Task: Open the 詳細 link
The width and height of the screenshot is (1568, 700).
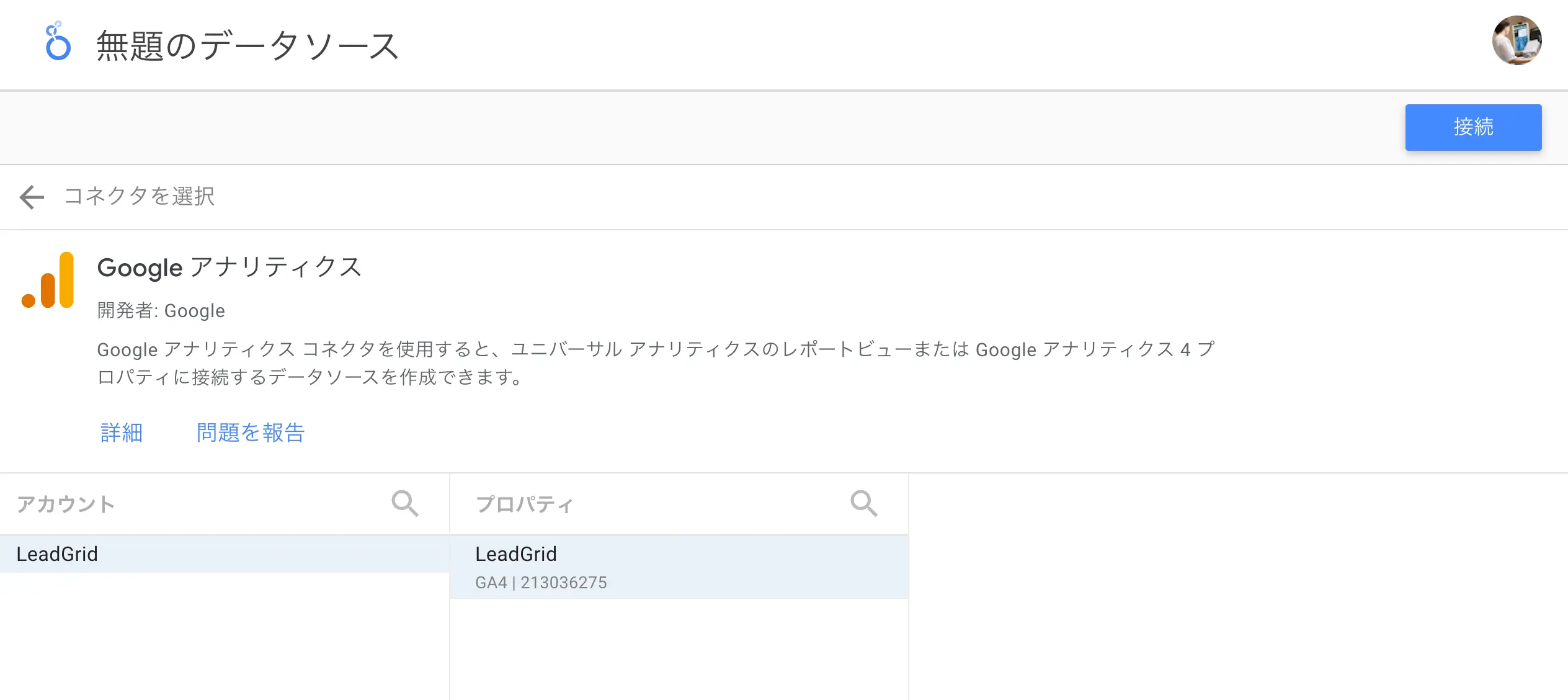Action: (122, 433)
